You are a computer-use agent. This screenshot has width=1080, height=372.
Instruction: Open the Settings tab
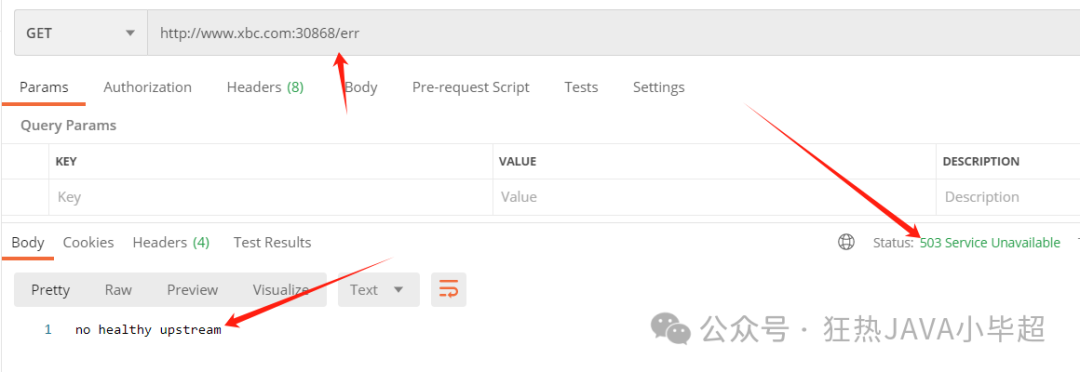(658, 87)
